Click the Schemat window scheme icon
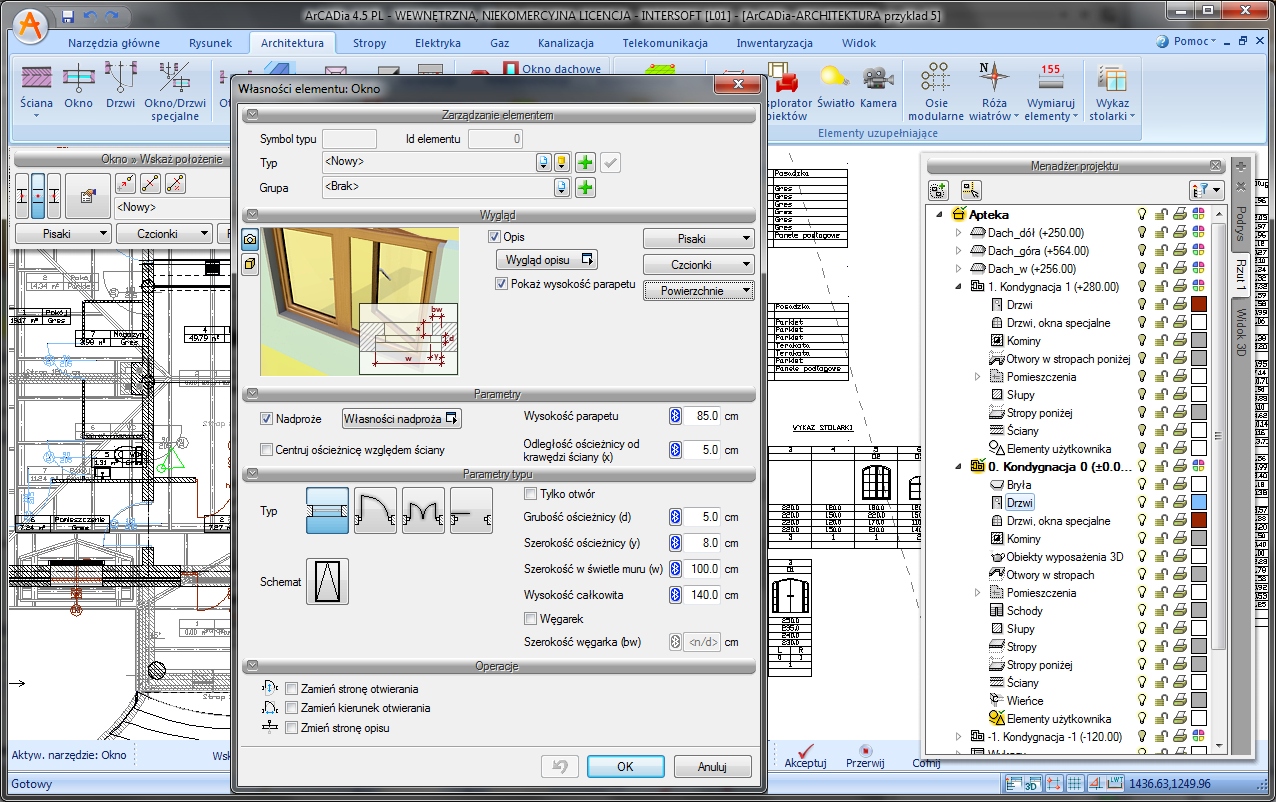Viewport: 1276px width, 802px height. click(327, 581)
